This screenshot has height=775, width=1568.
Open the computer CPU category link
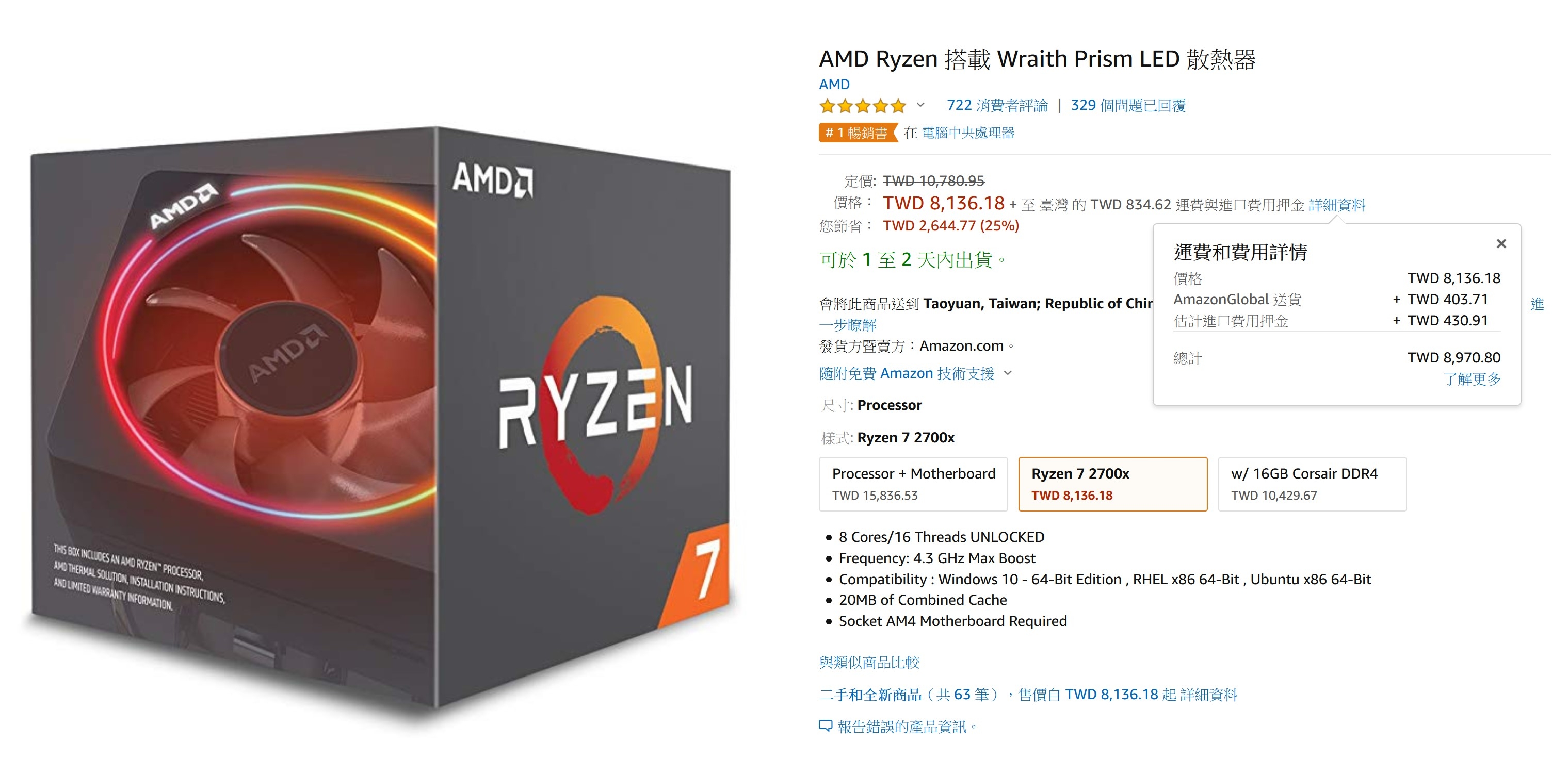click(x=968, y=133)
